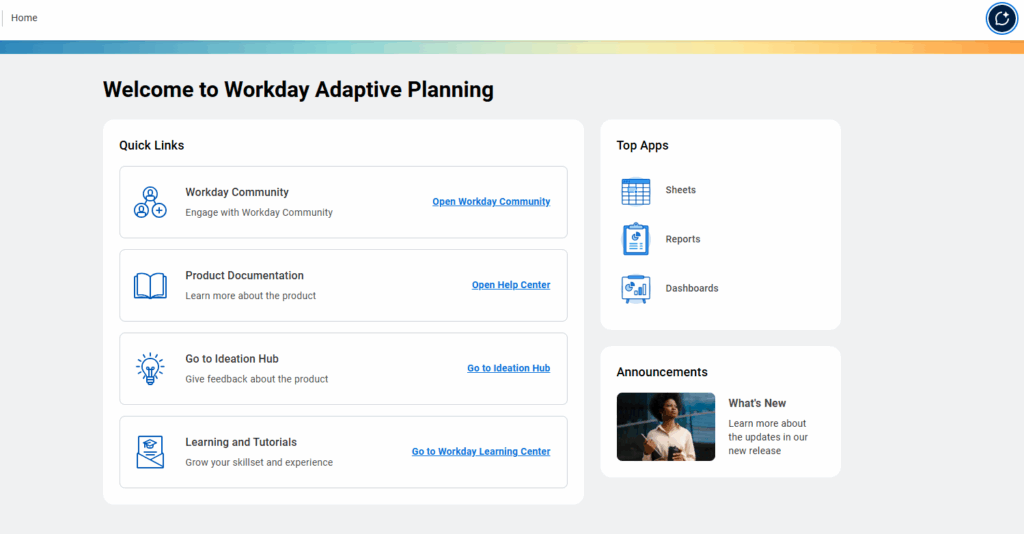The height and width of the screenshot is (534, 1024).
Task: Click the Sheets text label in Top Apps
Action: coord(681,190)
